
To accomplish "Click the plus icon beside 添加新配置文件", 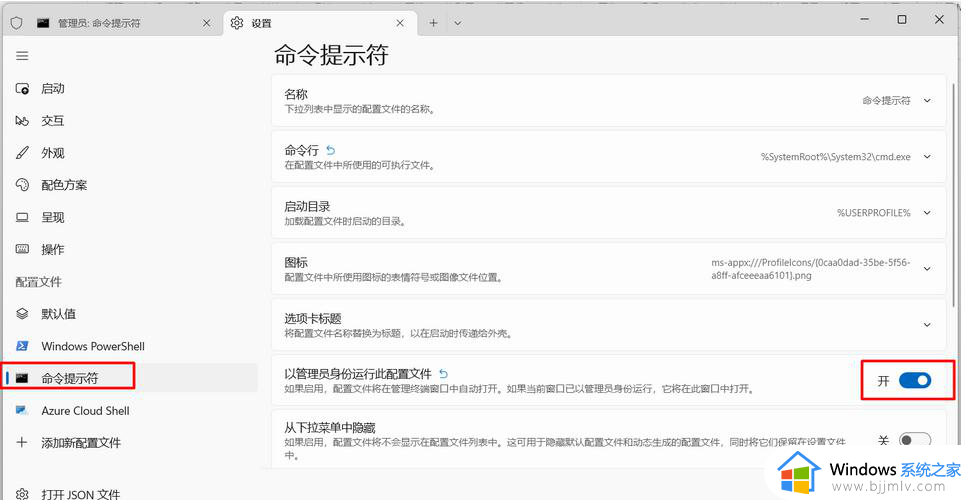I will point(22,442).
